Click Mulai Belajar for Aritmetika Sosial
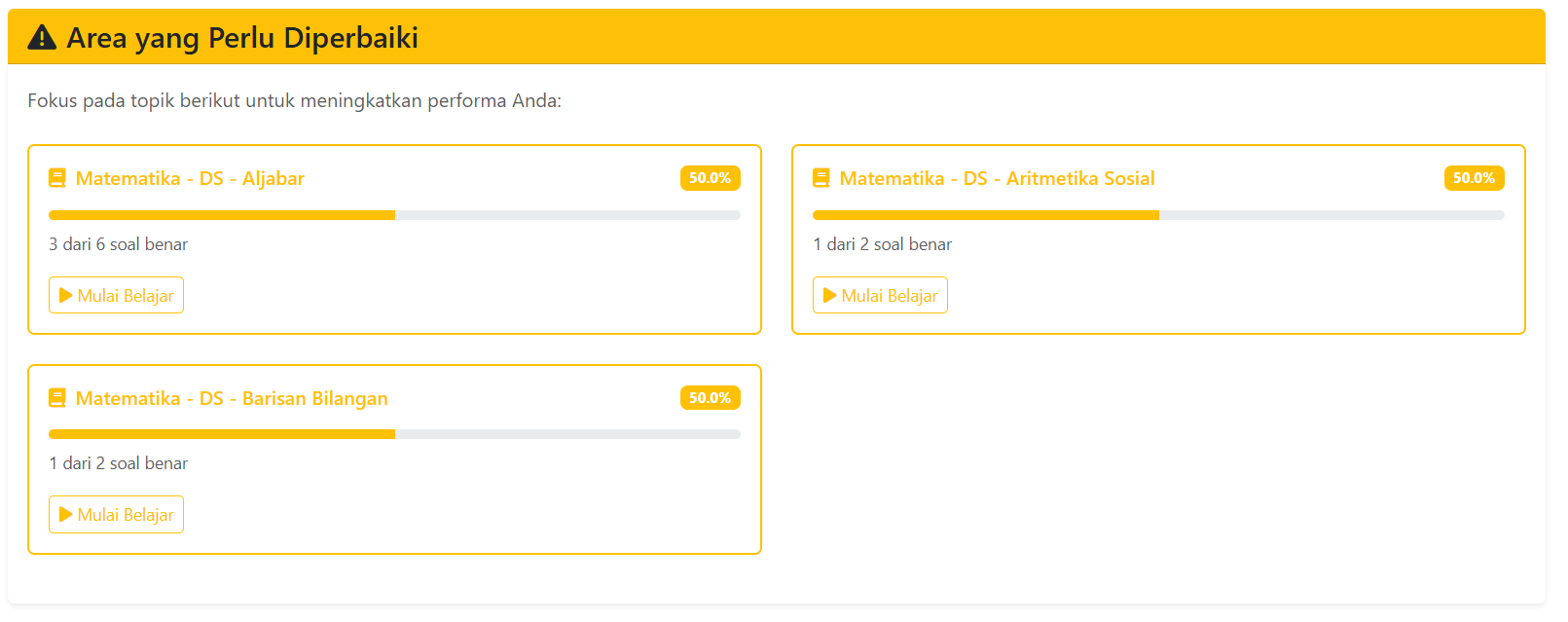 click(x=880, y=295)
